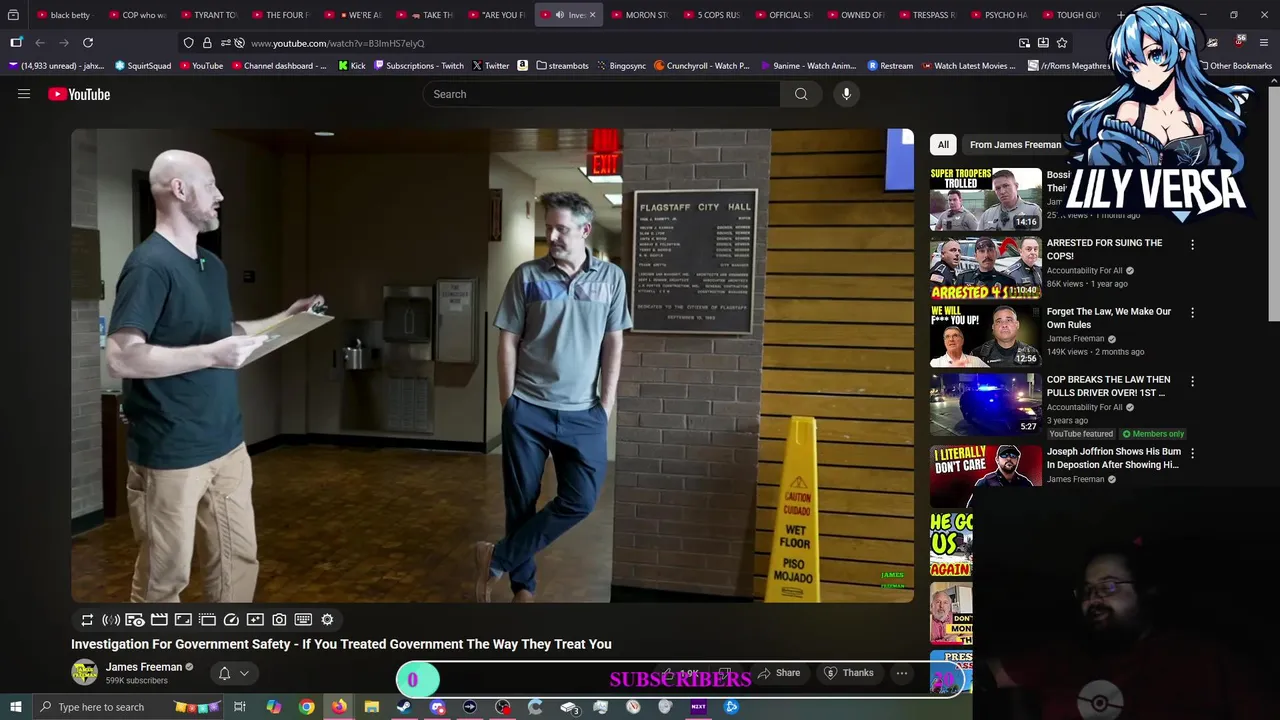Viewport: 1280px width, 720px height.
Task: Open File Explorer from the taskbar
Action: click(x=371, y=707)
